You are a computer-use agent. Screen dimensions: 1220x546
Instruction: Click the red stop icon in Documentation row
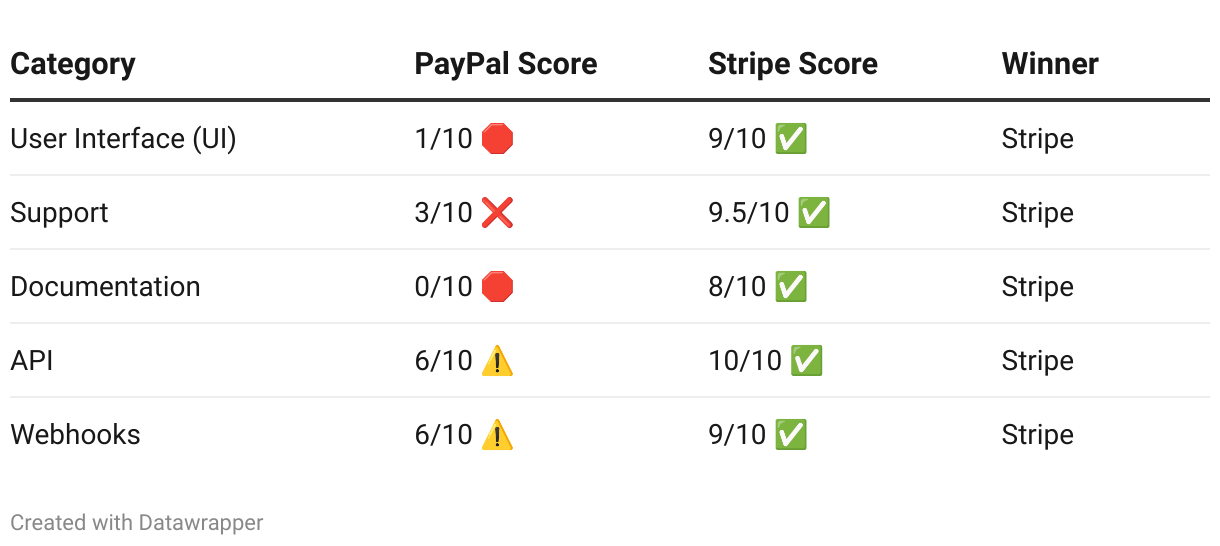click(497, 287)
